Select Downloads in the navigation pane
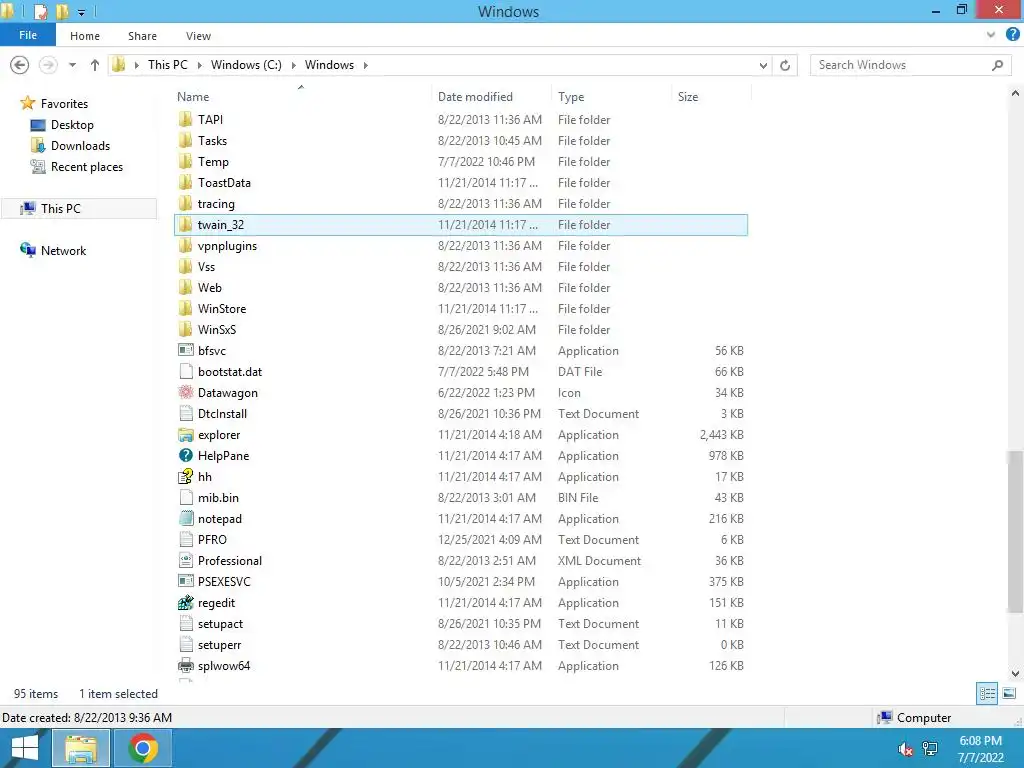Image resolution: width=1024 pixels, height=768 pixels. (x=80, y=146)
